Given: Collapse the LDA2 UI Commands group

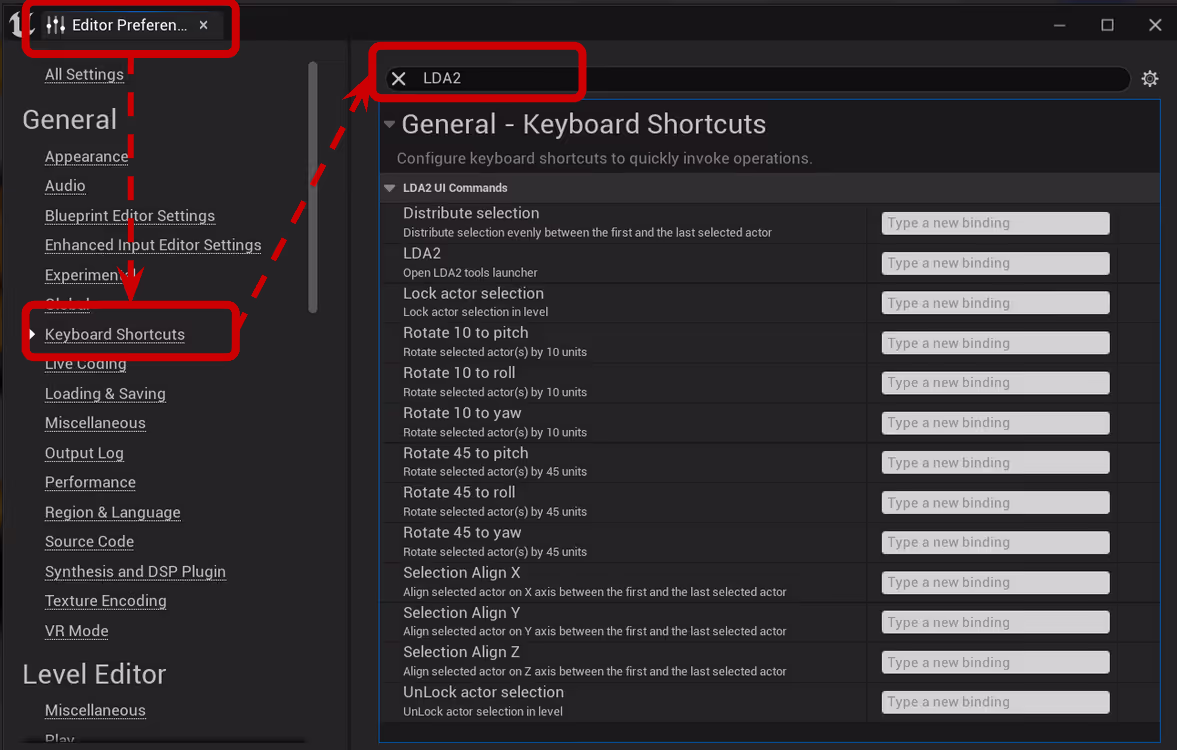Looking at the screenshot, I should 390,188.
